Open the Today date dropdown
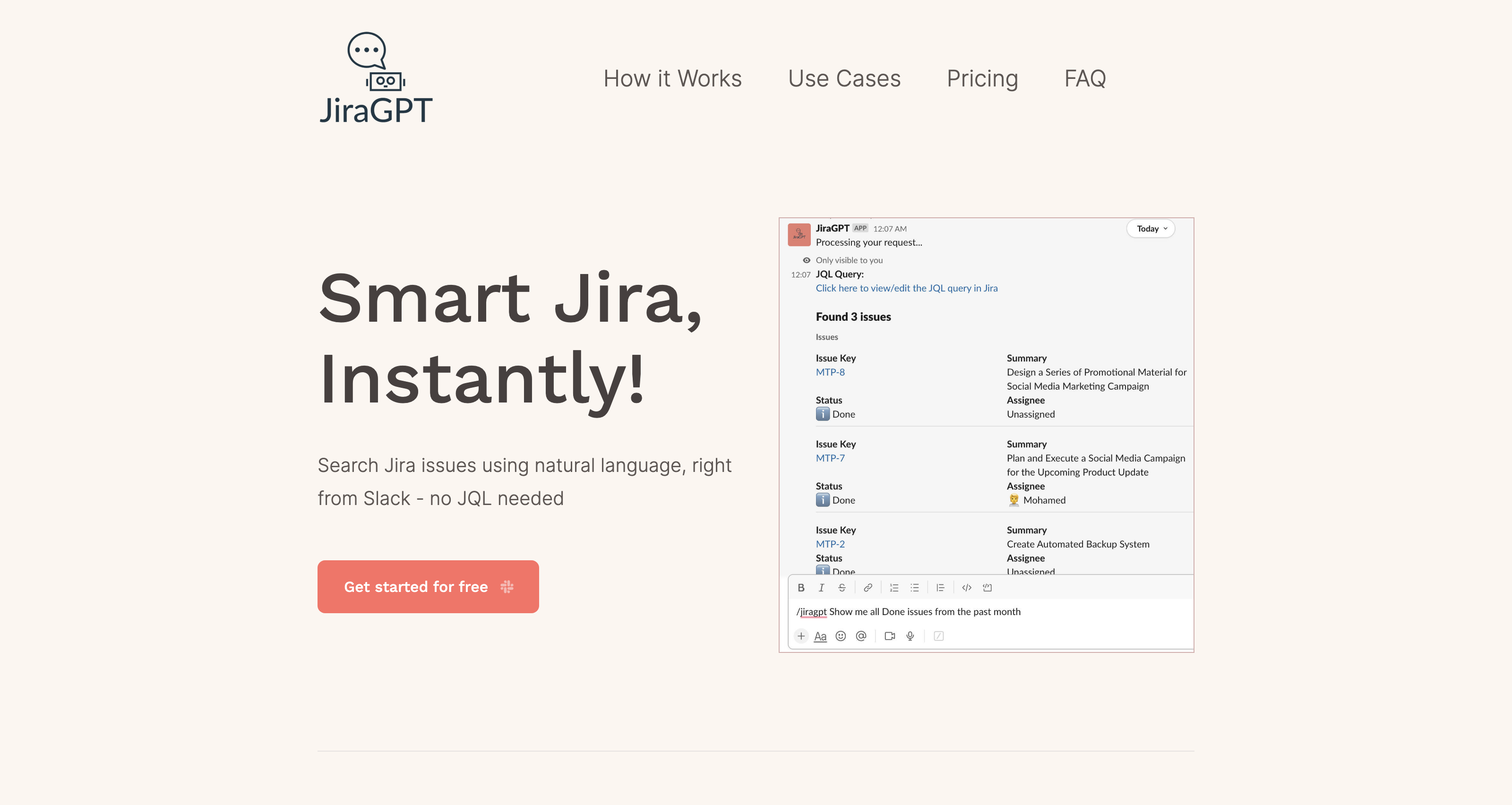1512x805 pixels. (x=1151, y=229)
